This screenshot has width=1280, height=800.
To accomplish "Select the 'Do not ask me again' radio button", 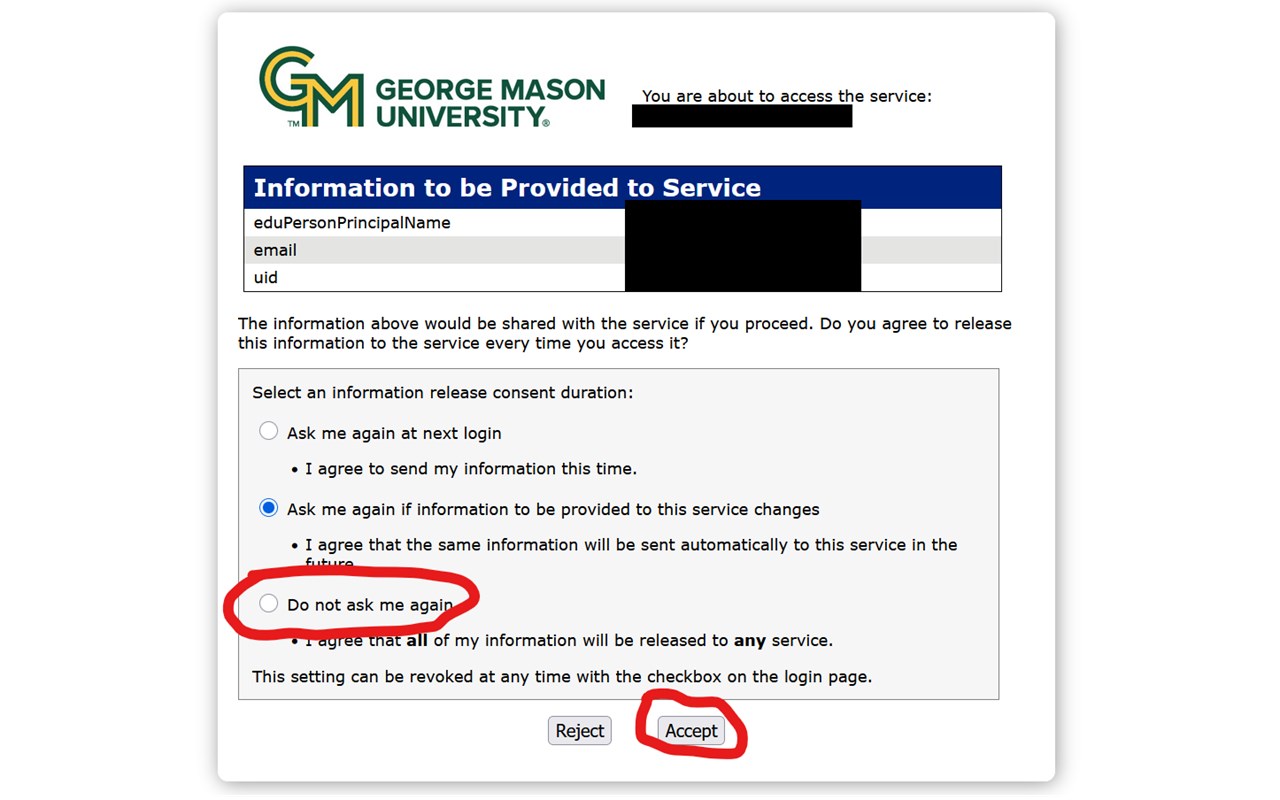I will 268,603.
